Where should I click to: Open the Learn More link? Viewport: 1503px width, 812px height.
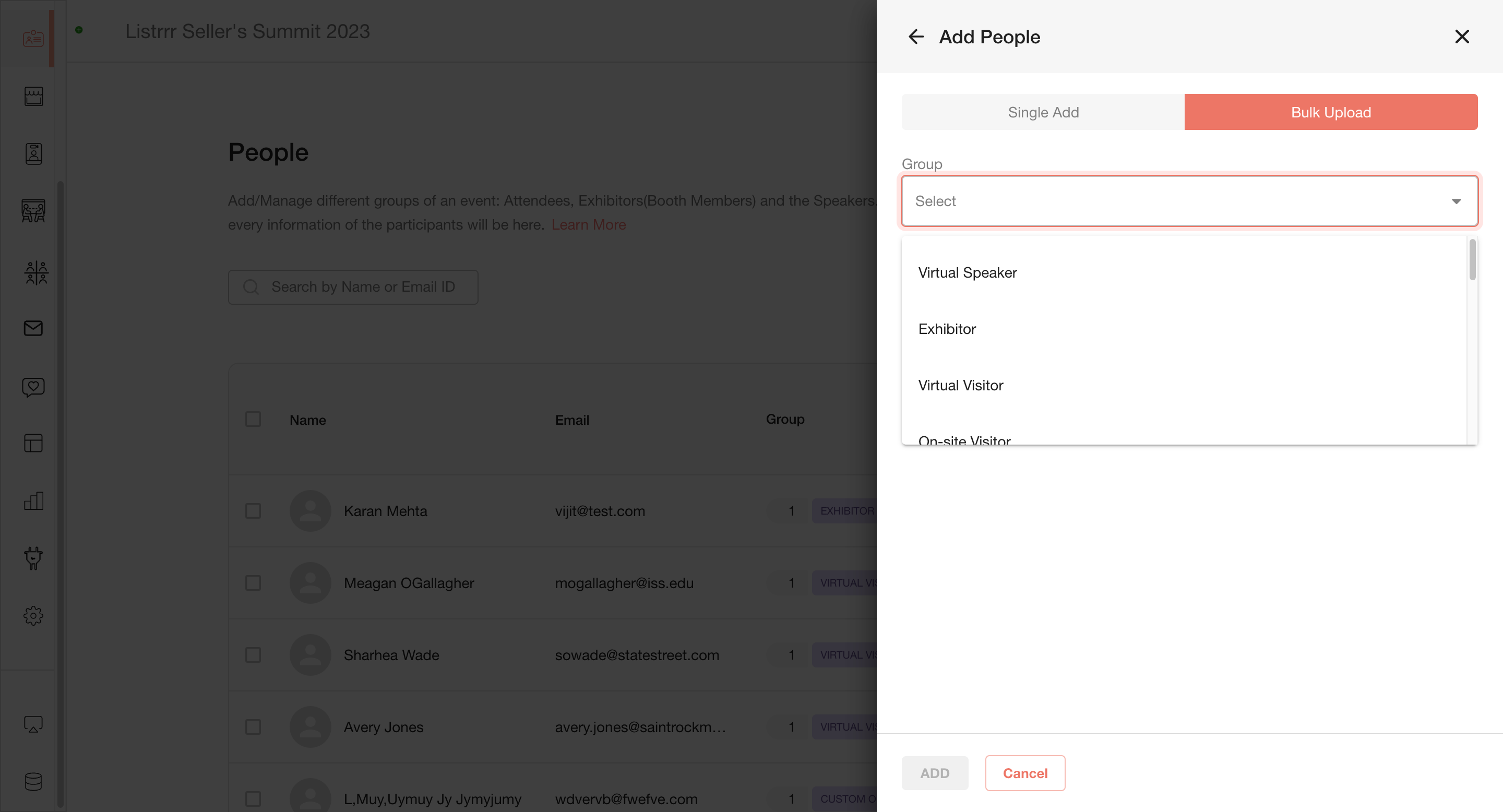coord(588,224)
